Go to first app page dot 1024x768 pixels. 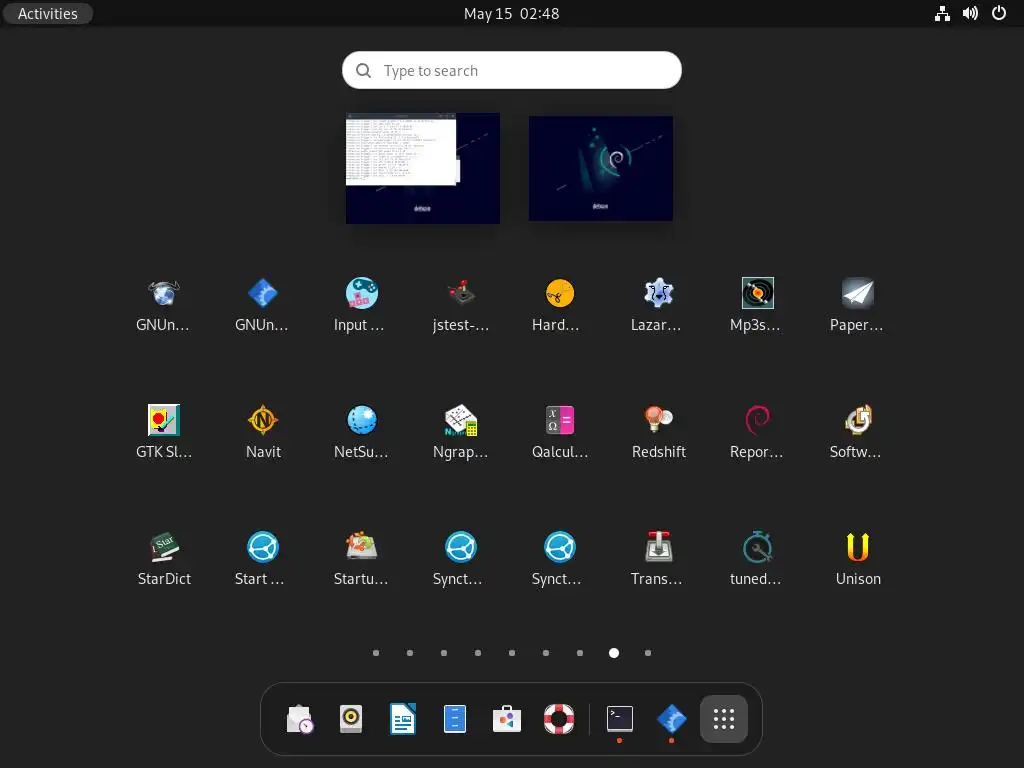376,653
